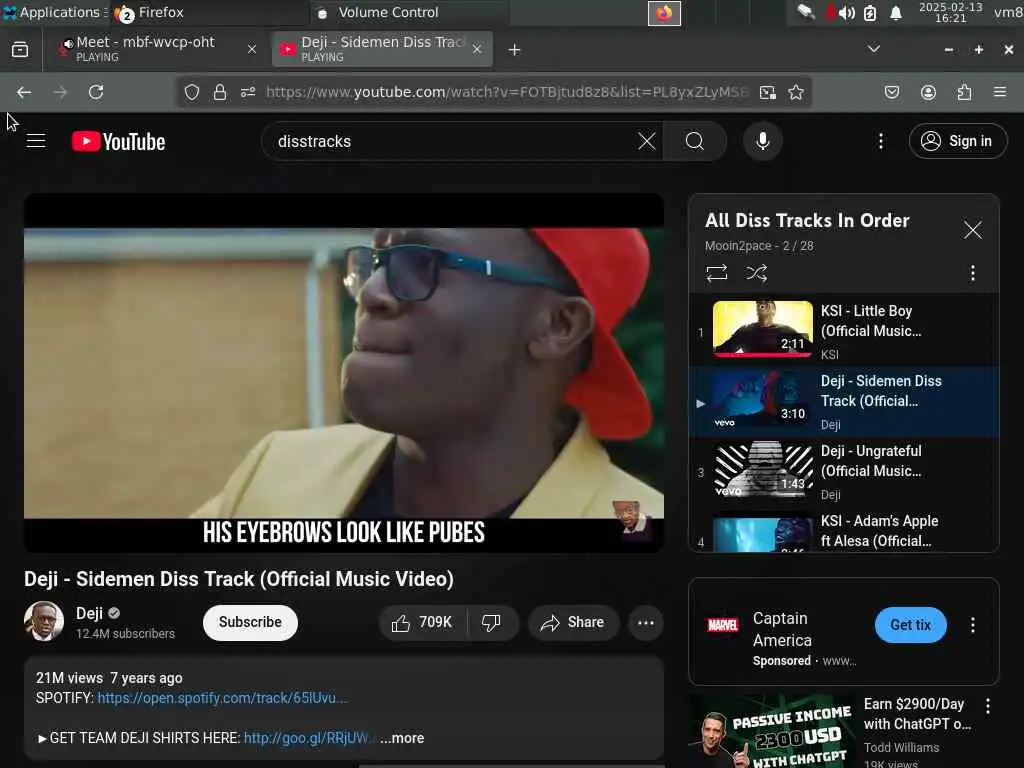
Task: Open Deji channel avatar
Action: click(44, 621)
